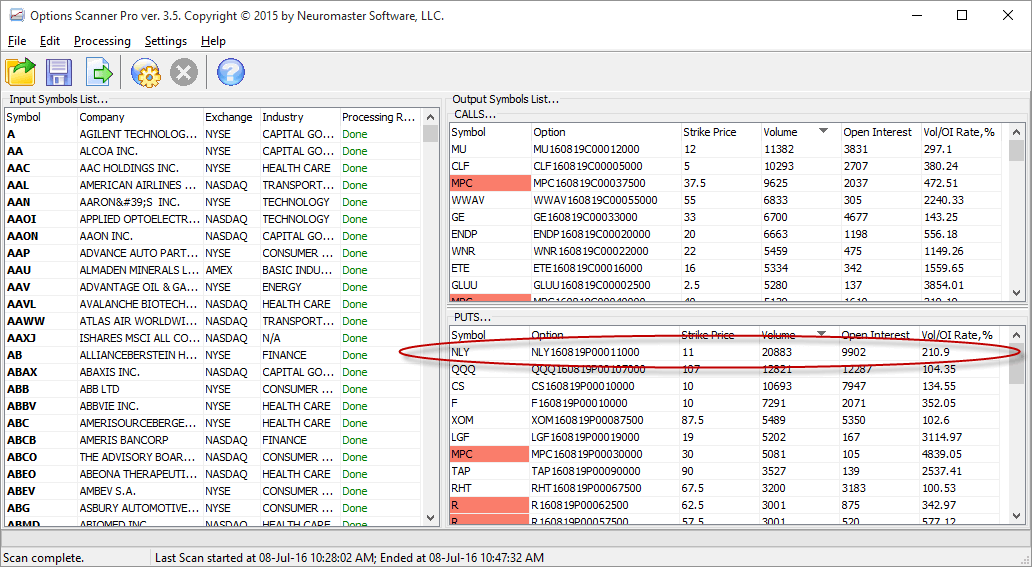This screenshot has width=1032, height=567.
Task: Sort CALLS table by Vol/OI Rate,% header
Action: tap(963, 132)
